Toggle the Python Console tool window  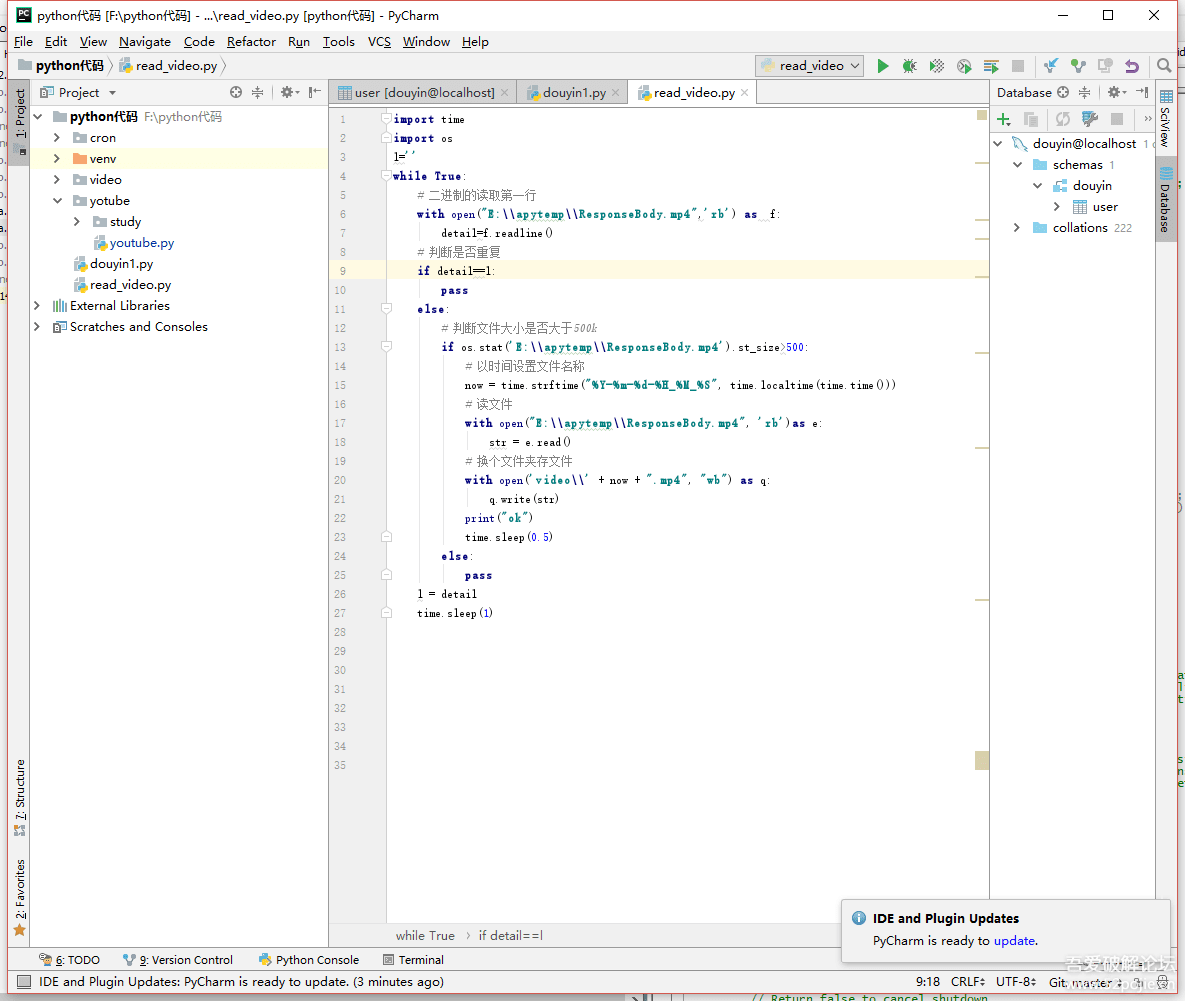coord(308,959)
